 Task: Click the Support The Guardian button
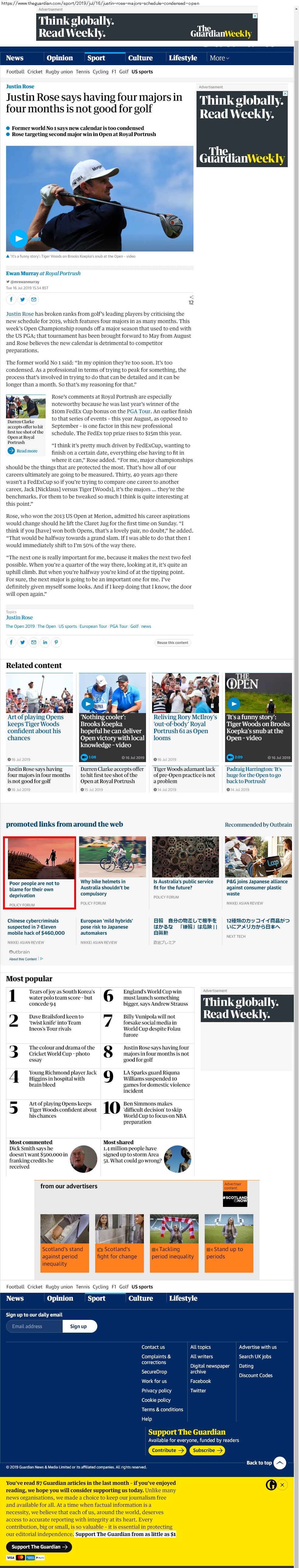[39, 1547]
